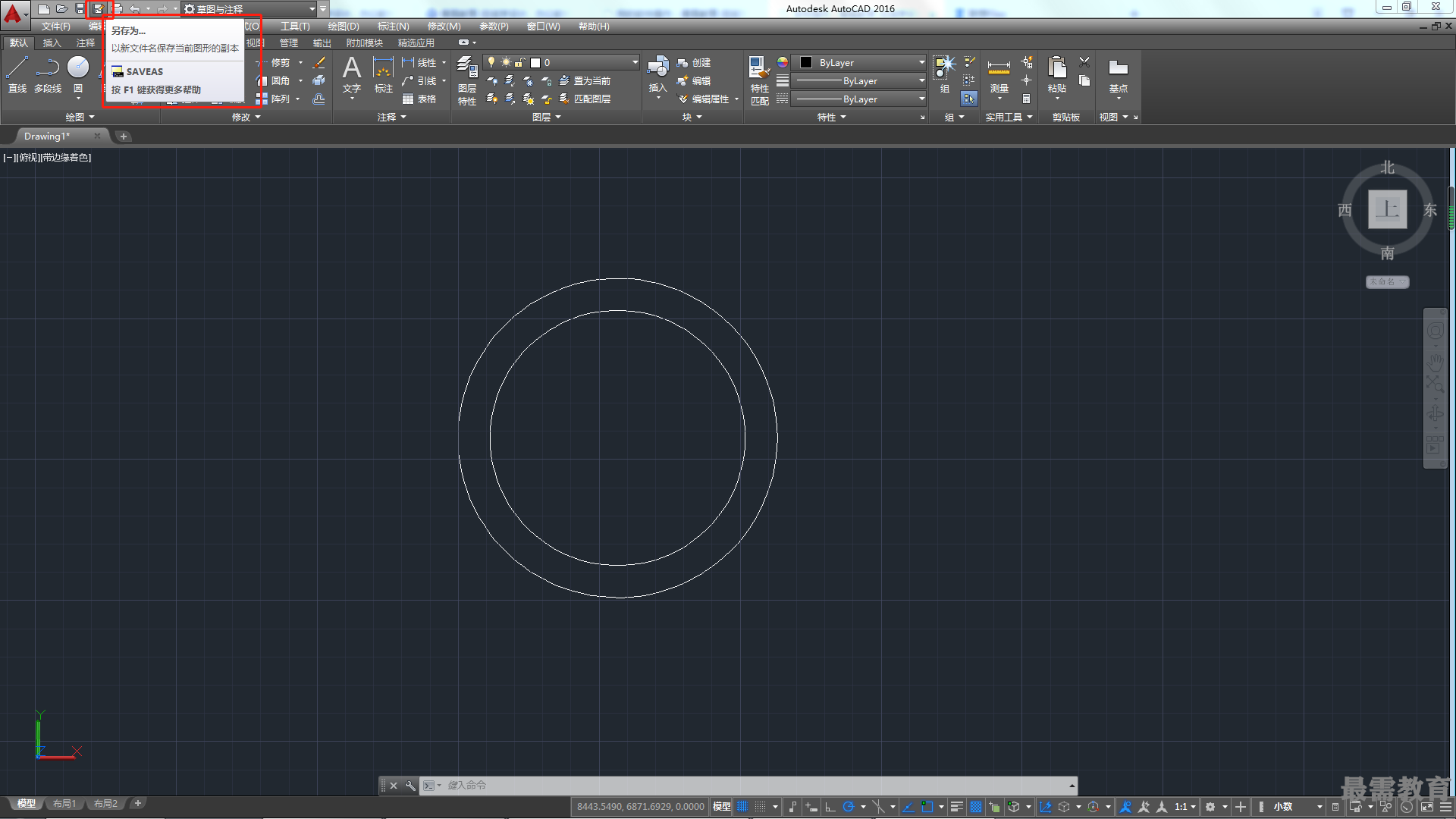Select the 圆 (Circle) tool
Image resolution: width=1456 pixels, height=819 pixels.
pos(78,74)
